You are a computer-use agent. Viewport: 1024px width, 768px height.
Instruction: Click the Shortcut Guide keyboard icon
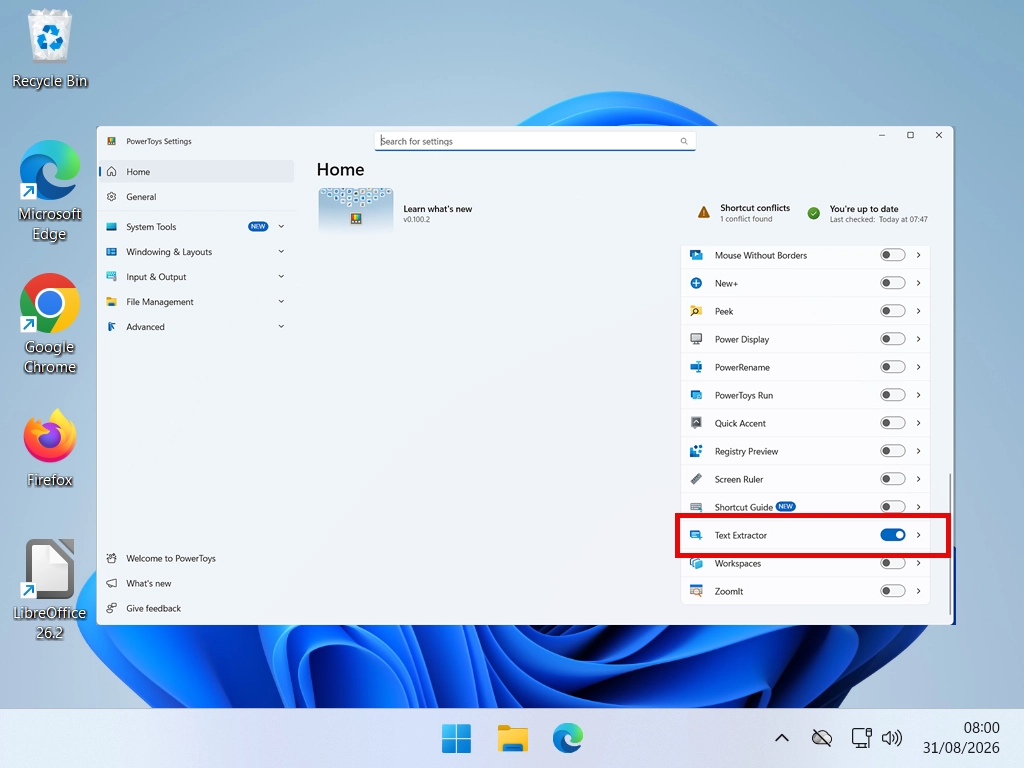[x=696, y=507]
